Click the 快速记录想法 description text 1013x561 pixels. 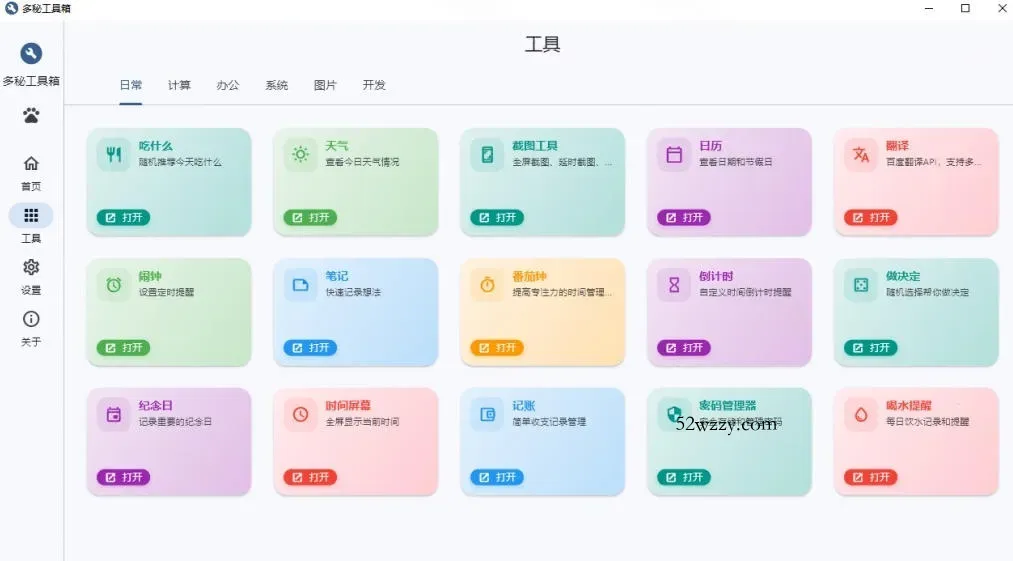pyautogui.click(x=353, y=292)
